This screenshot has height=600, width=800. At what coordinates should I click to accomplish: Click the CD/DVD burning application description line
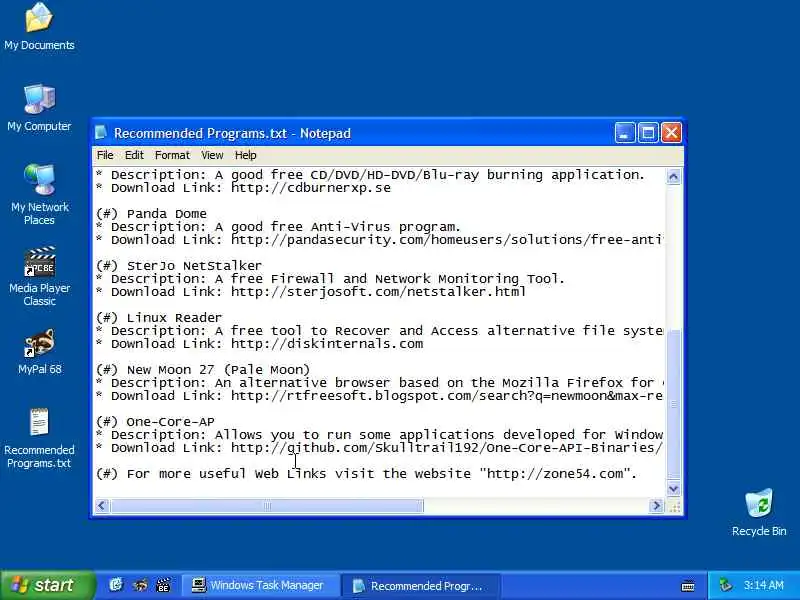tap(370, 174)
